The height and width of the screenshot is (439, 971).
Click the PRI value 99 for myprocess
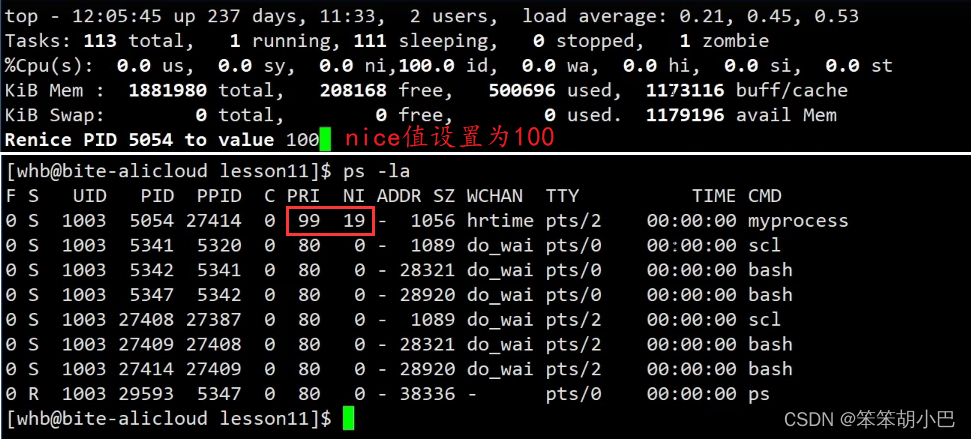point(308,221)
